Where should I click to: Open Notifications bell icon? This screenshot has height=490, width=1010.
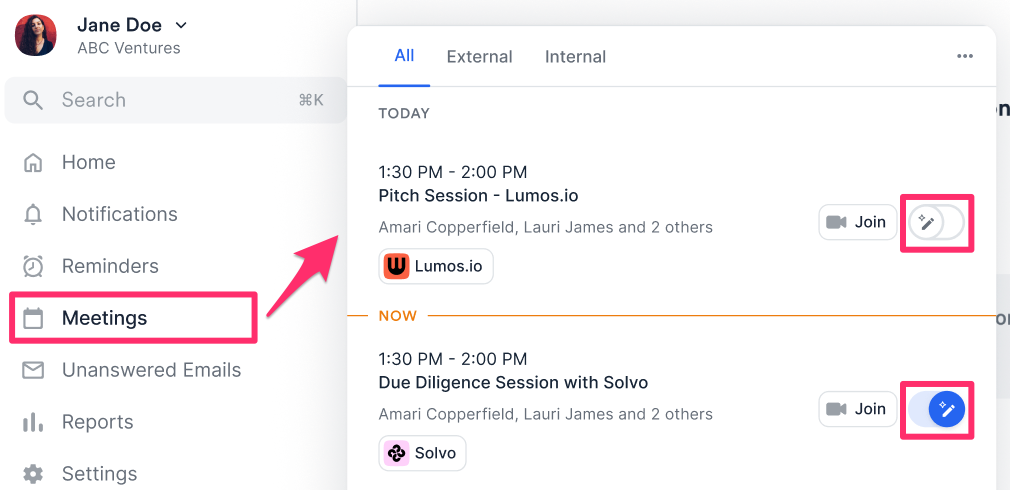coord(33,214)
